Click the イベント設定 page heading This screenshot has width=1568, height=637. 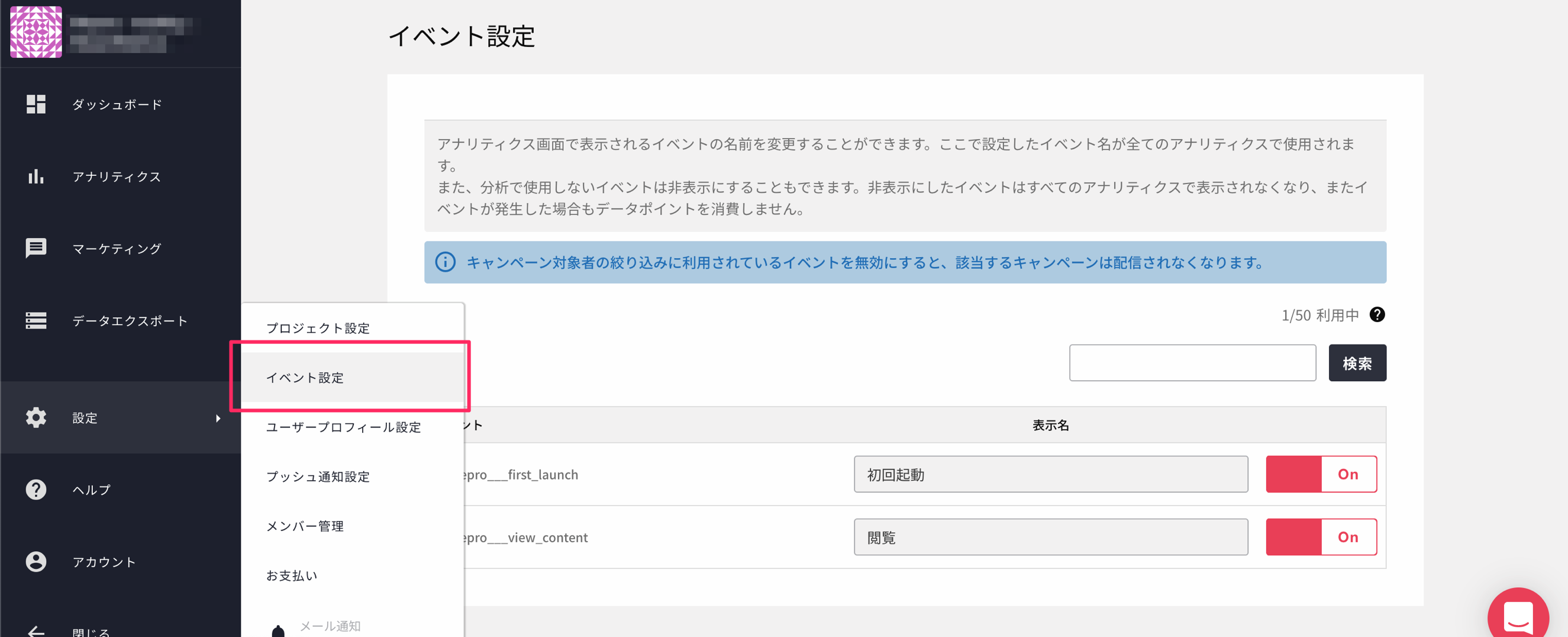[462, 36]
